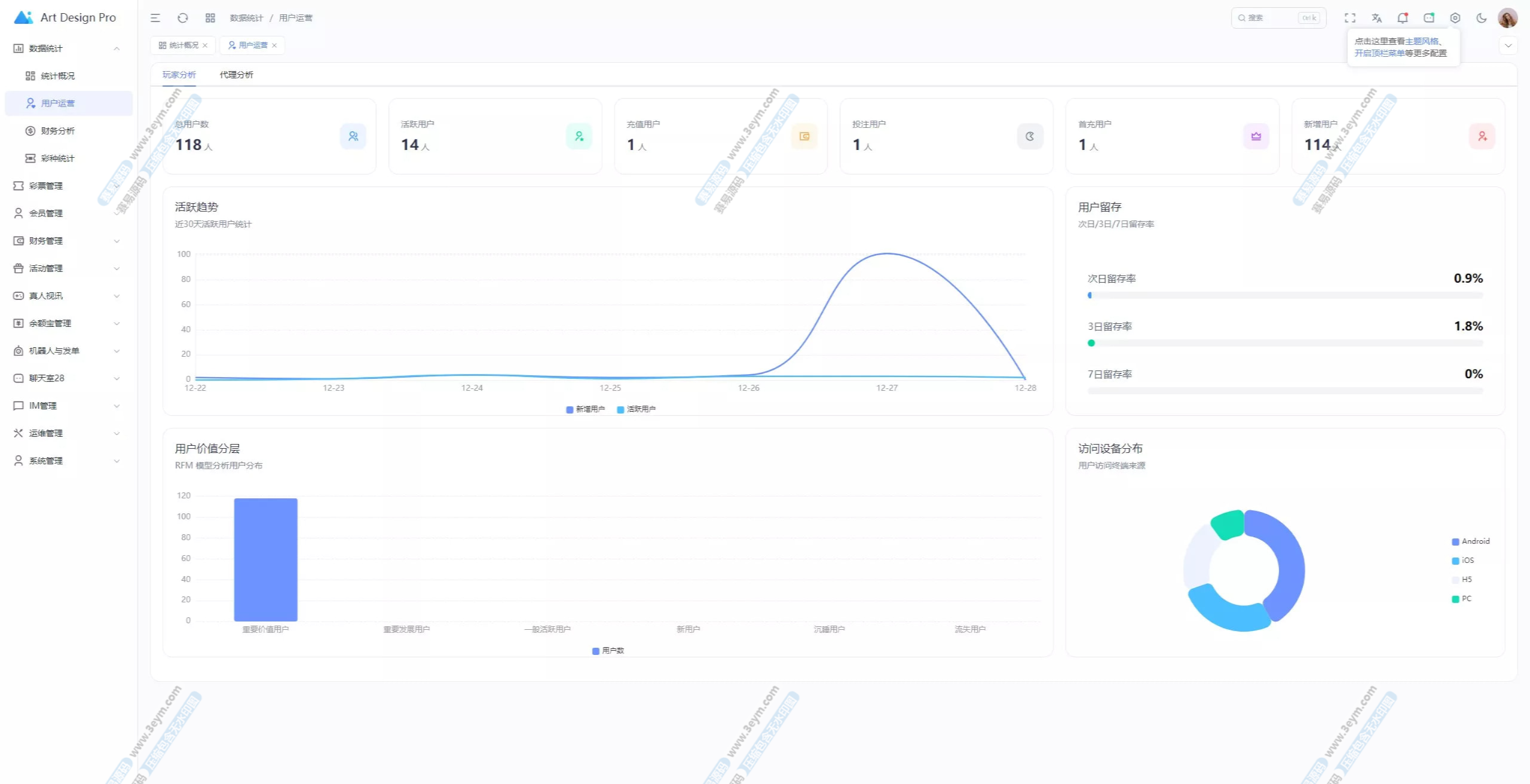Open the tab-bar dropdown arrow at the right

click(1508, 45)
